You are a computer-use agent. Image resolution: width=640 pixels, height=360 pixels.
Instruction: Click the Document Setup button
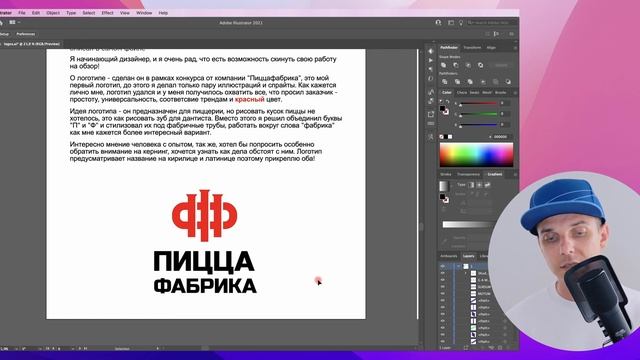4,34
